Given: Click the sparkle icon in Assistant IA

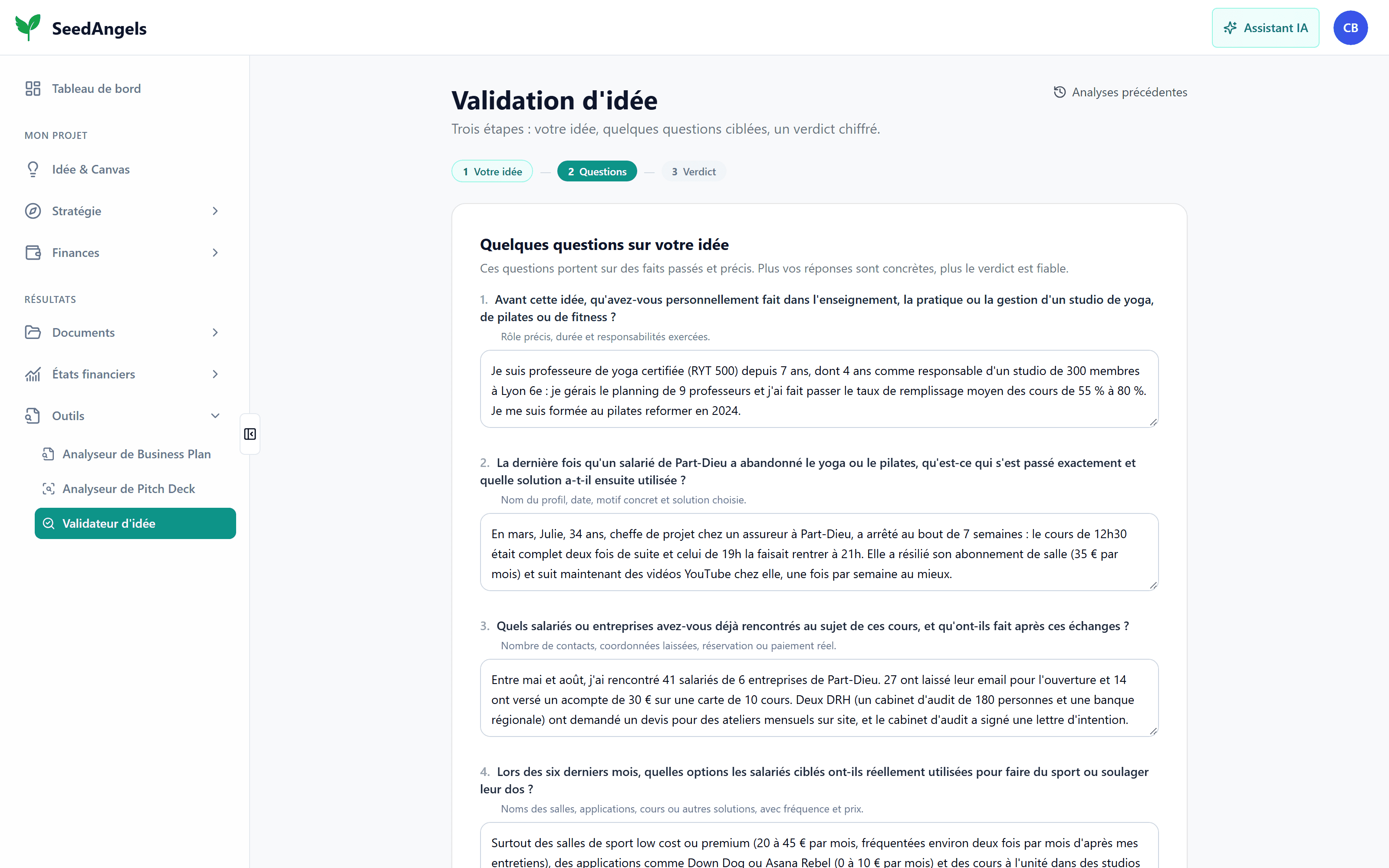Looking at the screenshot, I should click(x=1230, y=27).
